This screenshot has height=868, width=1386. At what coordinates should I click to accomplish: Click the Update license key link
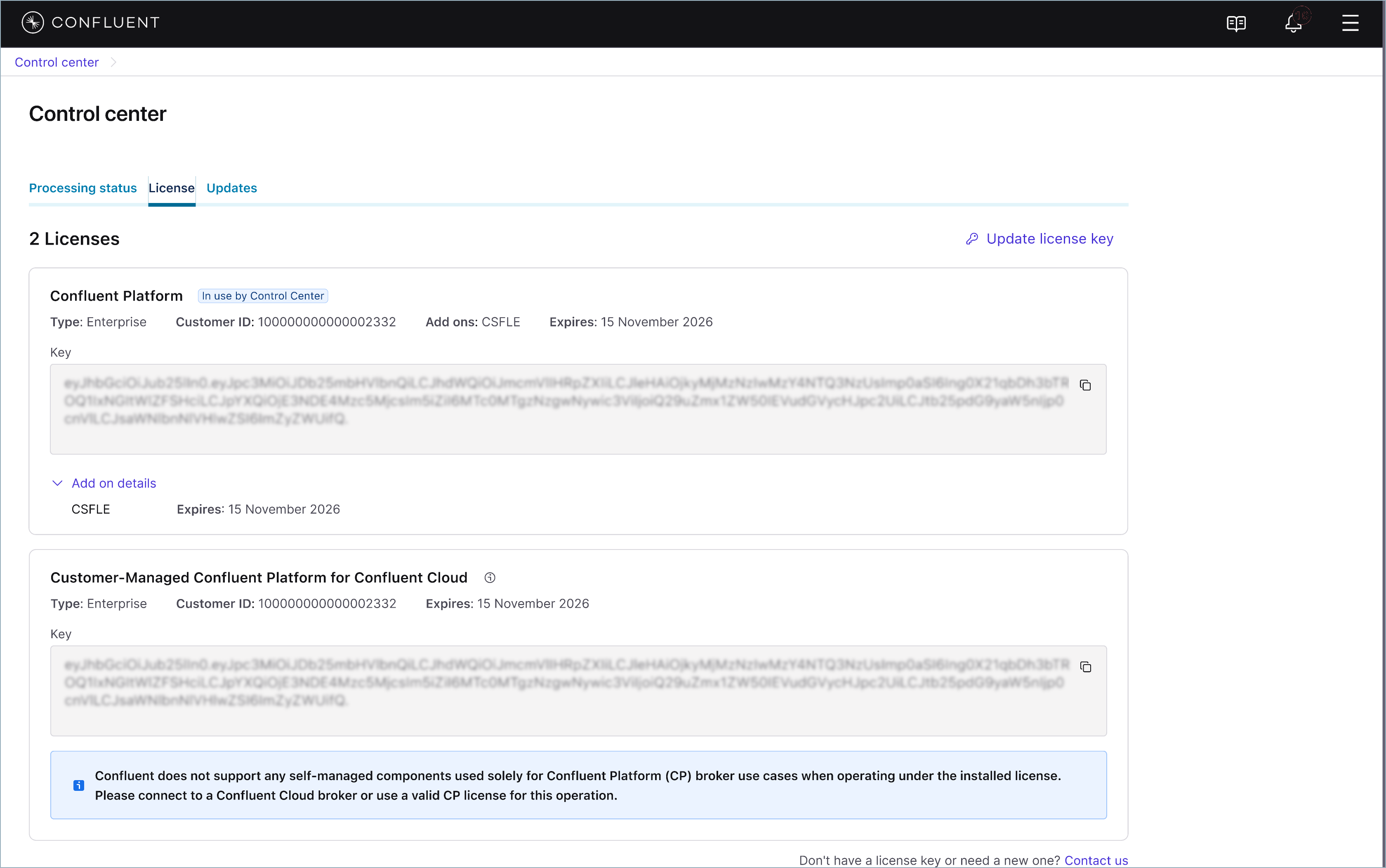pyautogui.click(x=1049, y=239)
